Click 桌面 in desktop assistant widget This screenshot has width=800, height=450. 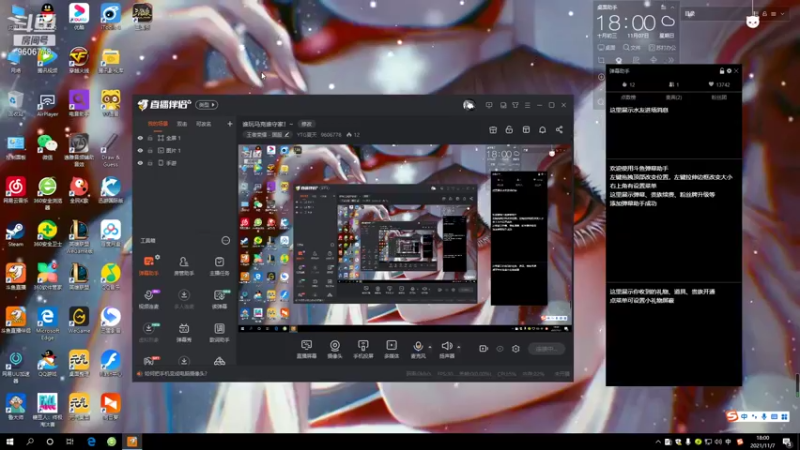[607, 47]
